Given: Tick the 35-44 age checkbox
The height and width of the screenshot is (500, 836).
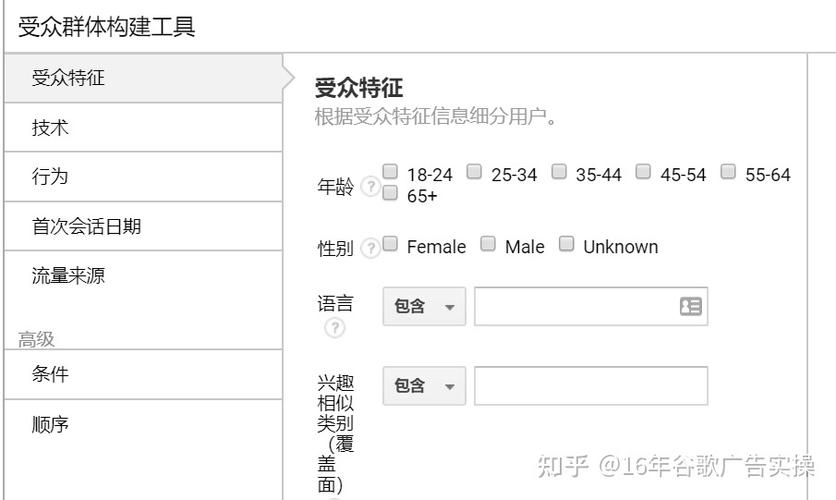Looking at the screenshot, I should pyautogui.click(x=559, y=171).
